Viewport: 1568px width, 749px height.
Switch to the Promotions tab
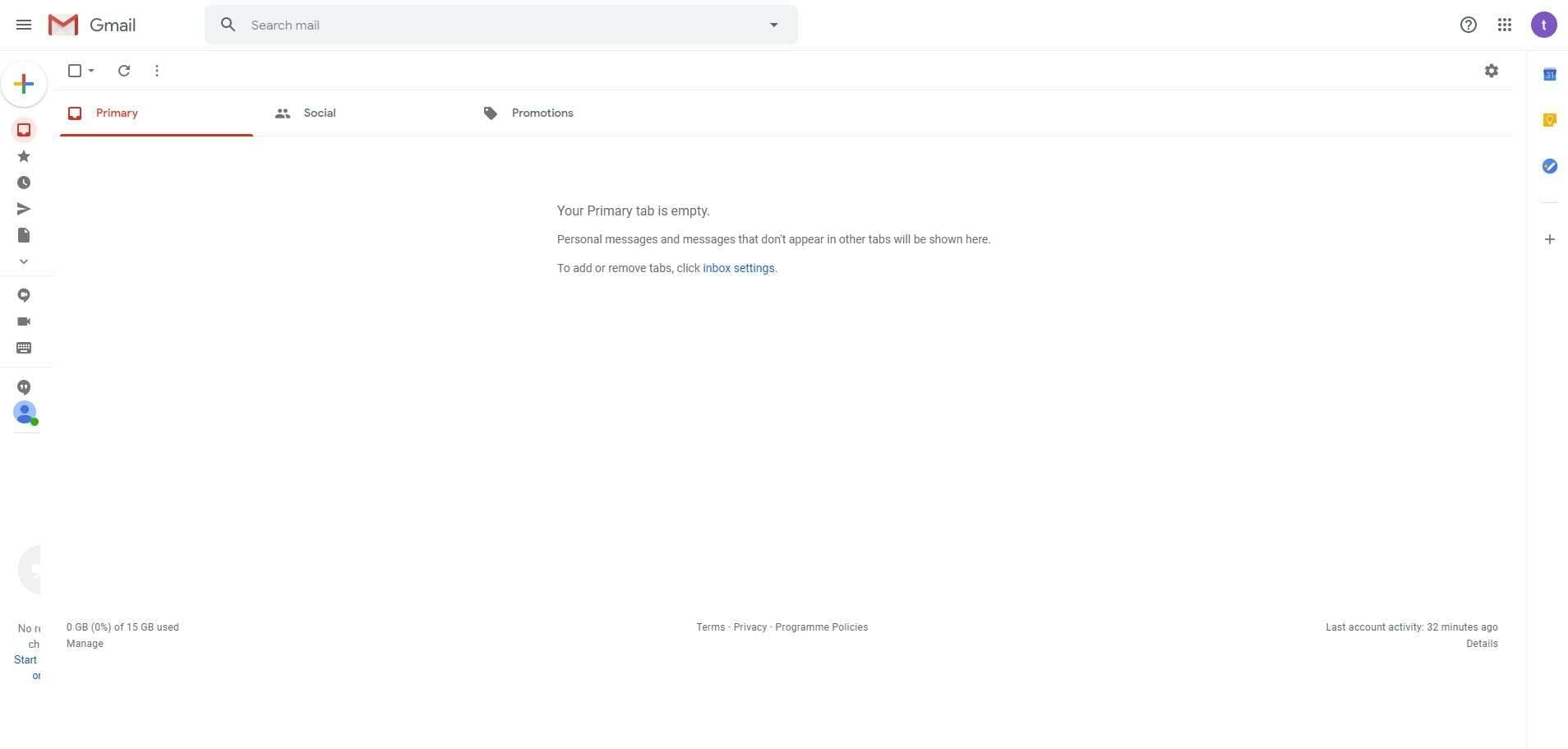coord(542,113)
